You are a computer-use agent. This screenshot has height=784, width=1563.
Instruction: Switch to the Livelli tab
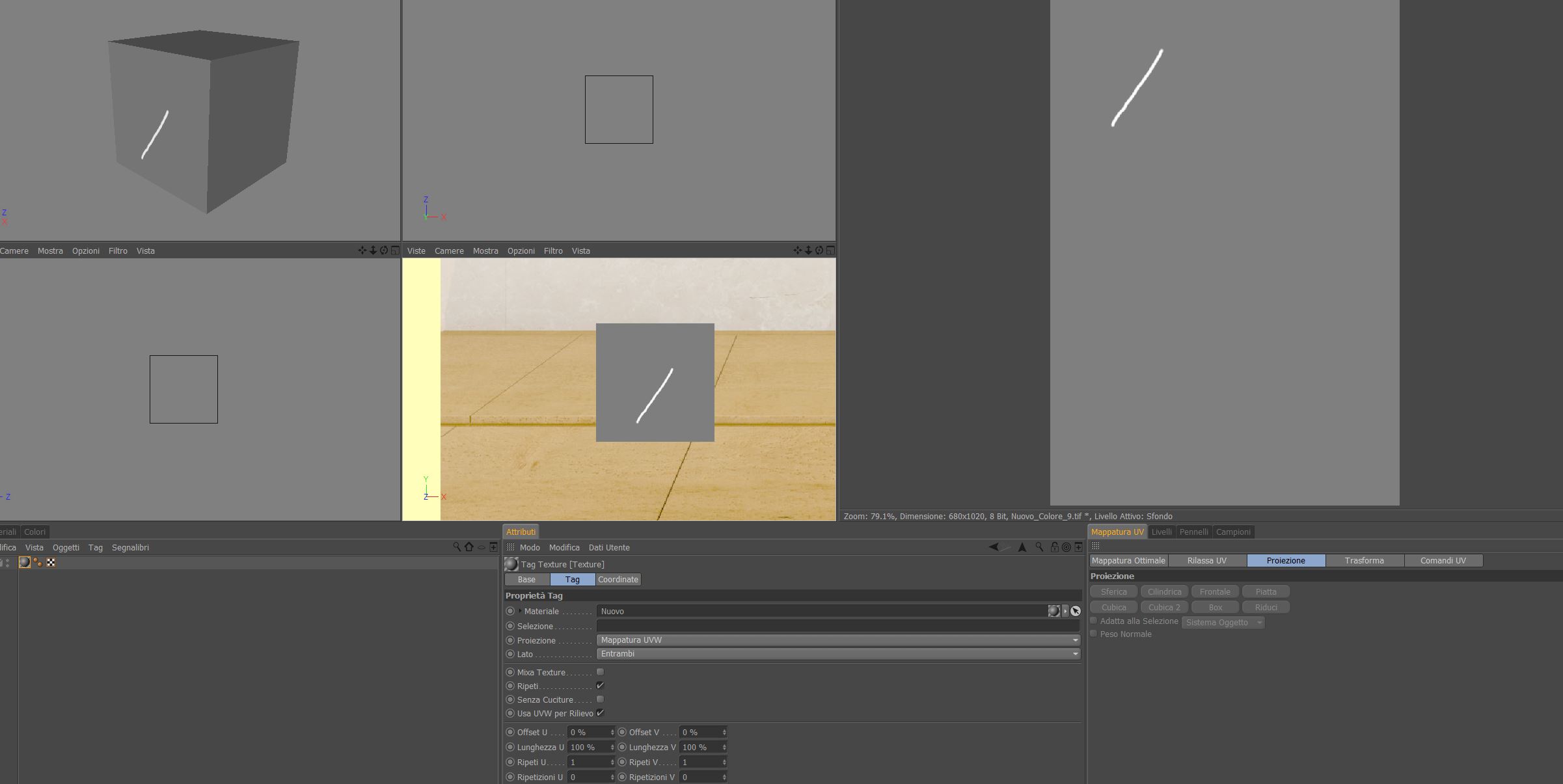coord(1162,532)
